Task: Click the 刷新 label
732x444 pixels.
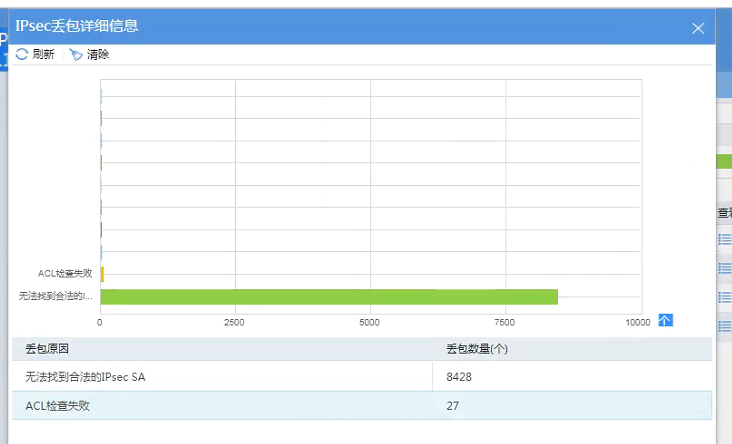Action: pos(43,54)
